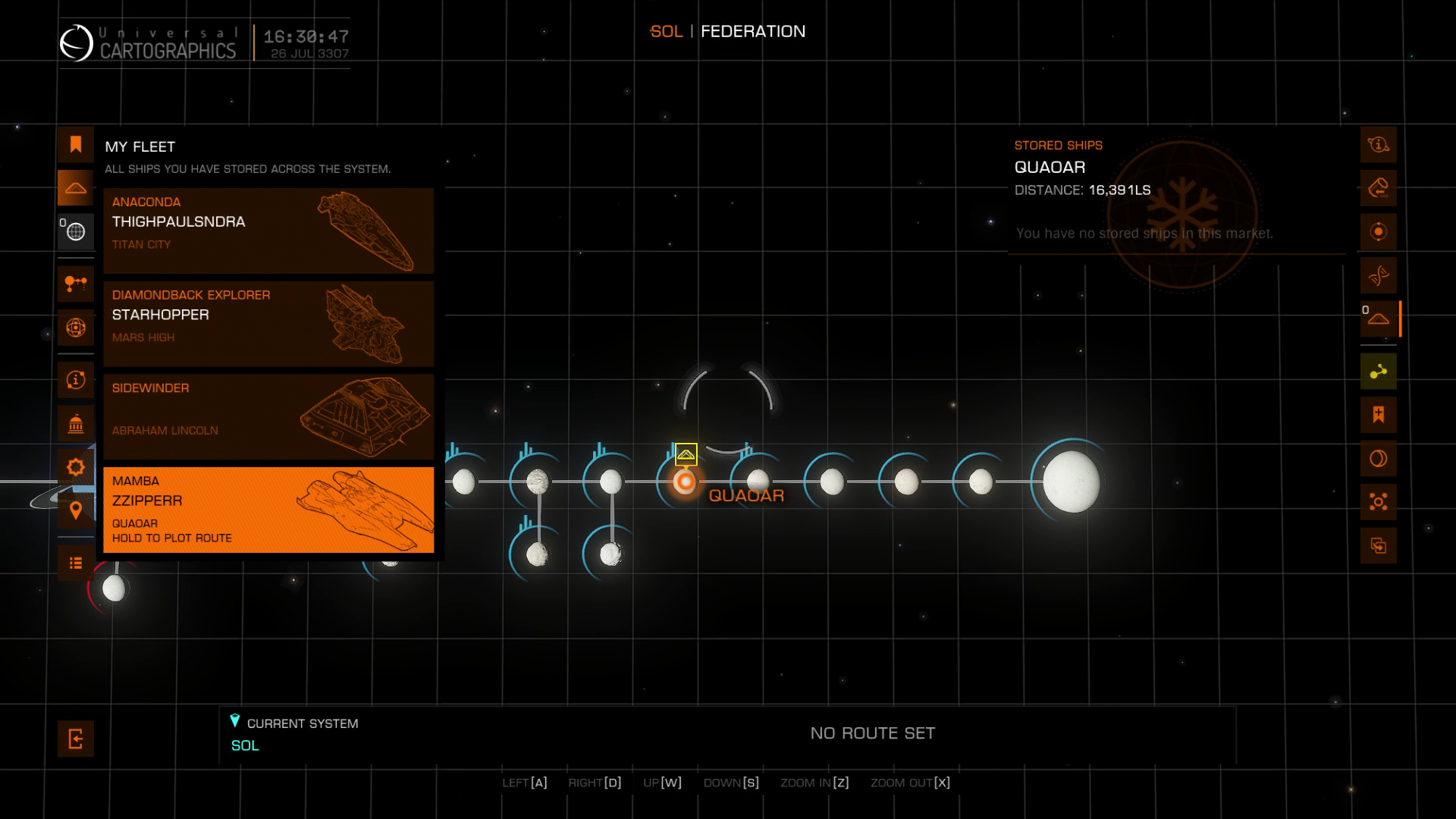The height and width of the screenshot is (819, 1456).
Task: Select the Mamba Zzipperr ship card
Action: pos(268,510)
